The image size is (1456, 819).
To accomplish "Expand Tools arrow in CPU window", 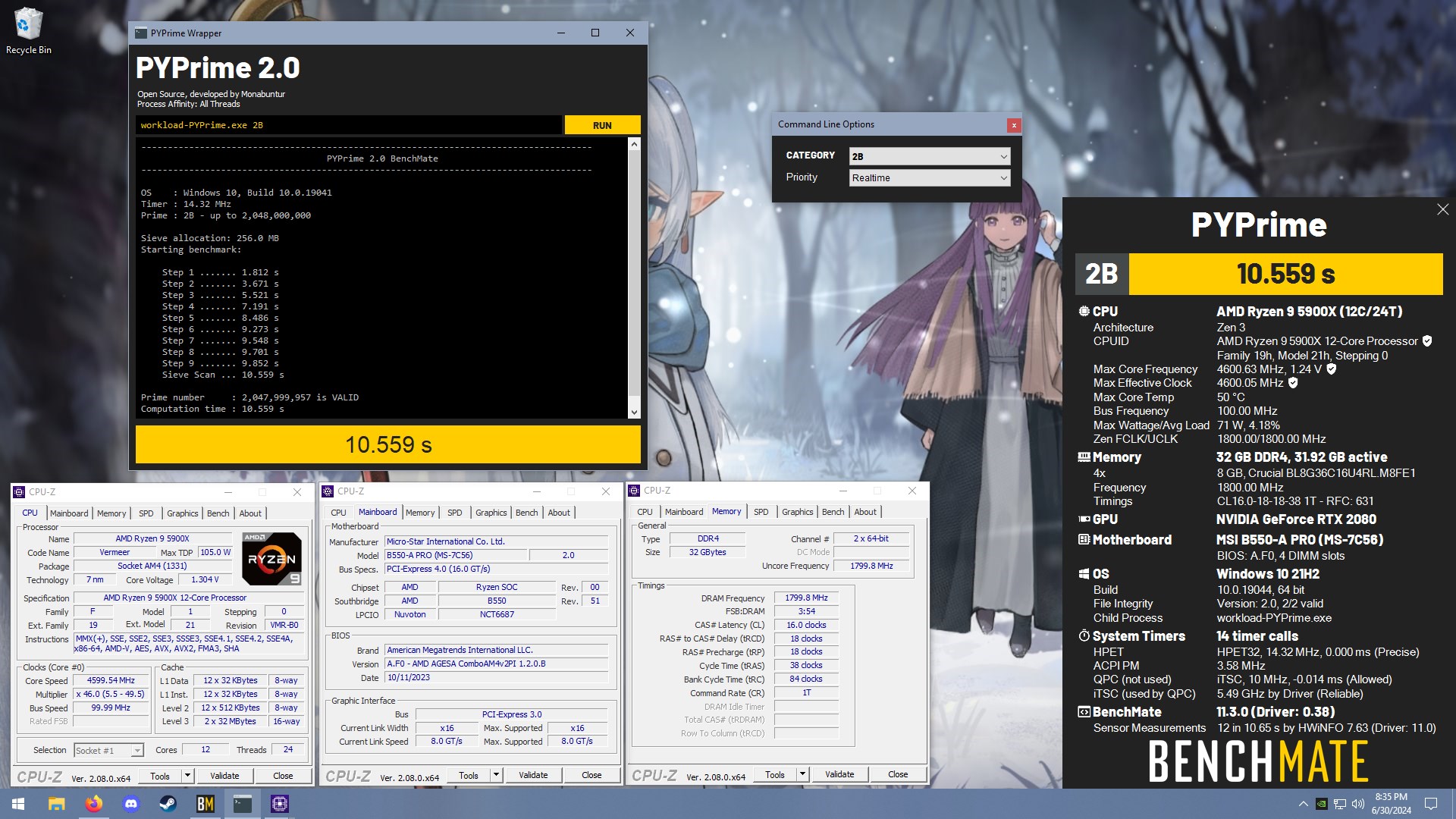I will (187, 776).
